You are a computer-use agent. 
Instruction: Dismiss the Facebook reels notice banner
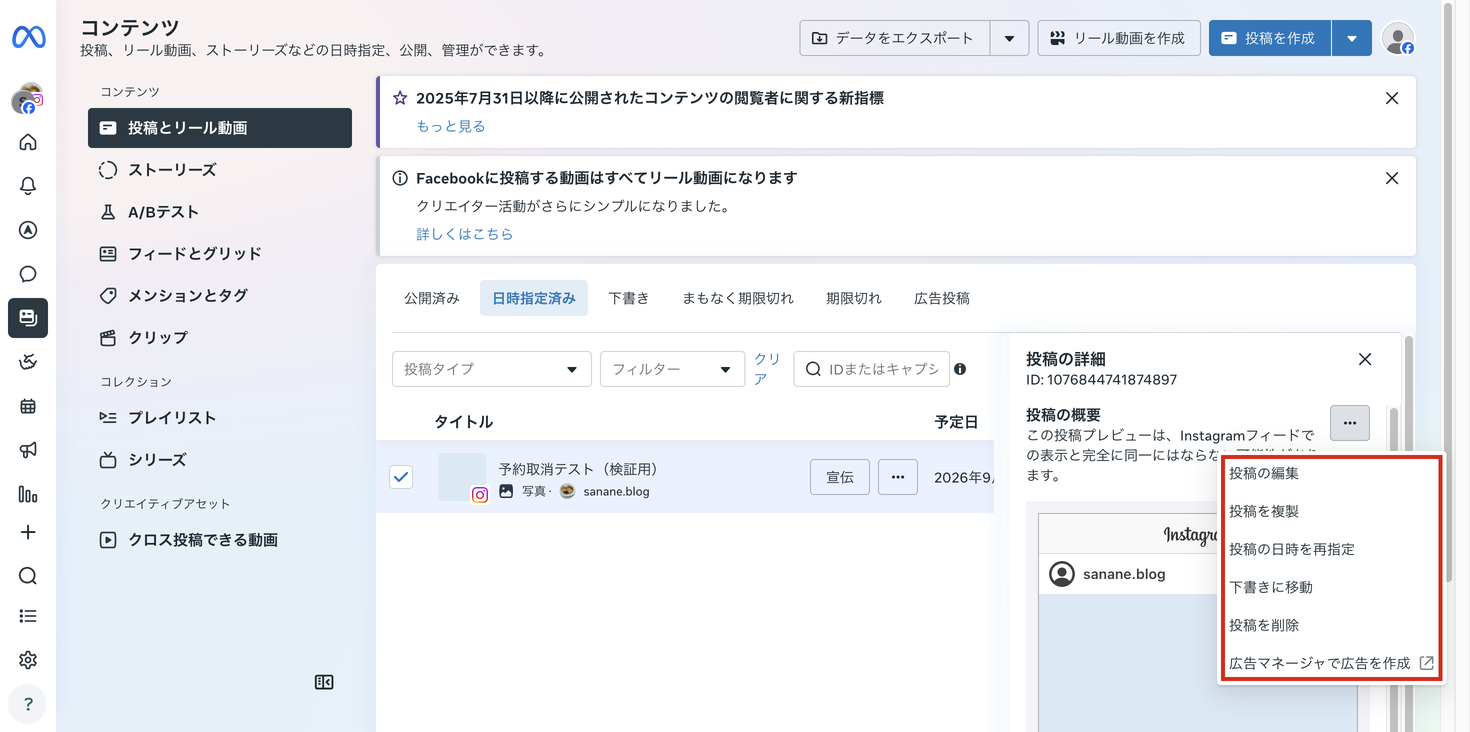(1392, 178)
